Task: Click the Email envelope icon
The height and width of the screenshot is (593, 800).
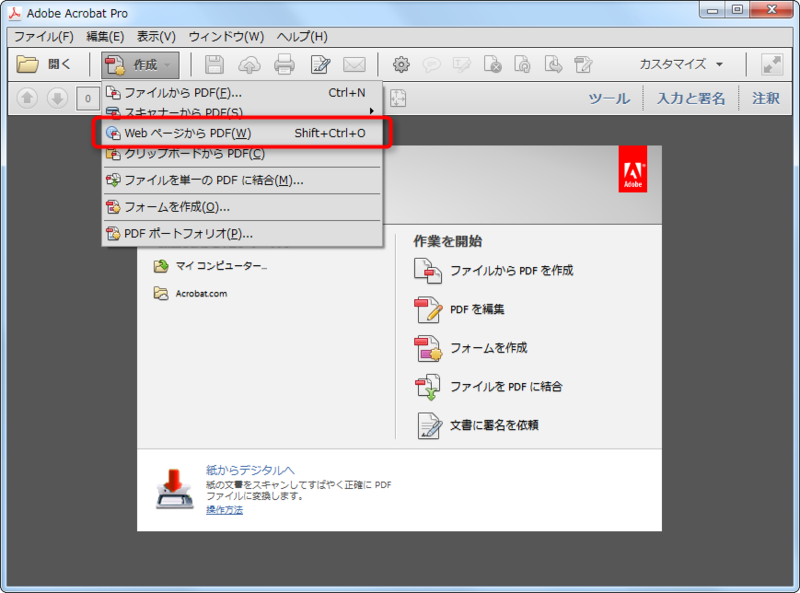Action: click(354, 65)
